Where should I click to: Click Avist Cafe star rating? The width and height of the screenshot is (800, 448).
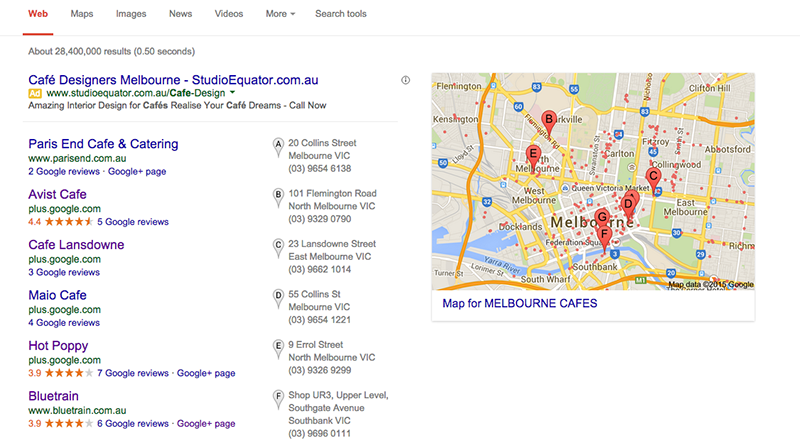pyautogui.click(x=68, y=222)
